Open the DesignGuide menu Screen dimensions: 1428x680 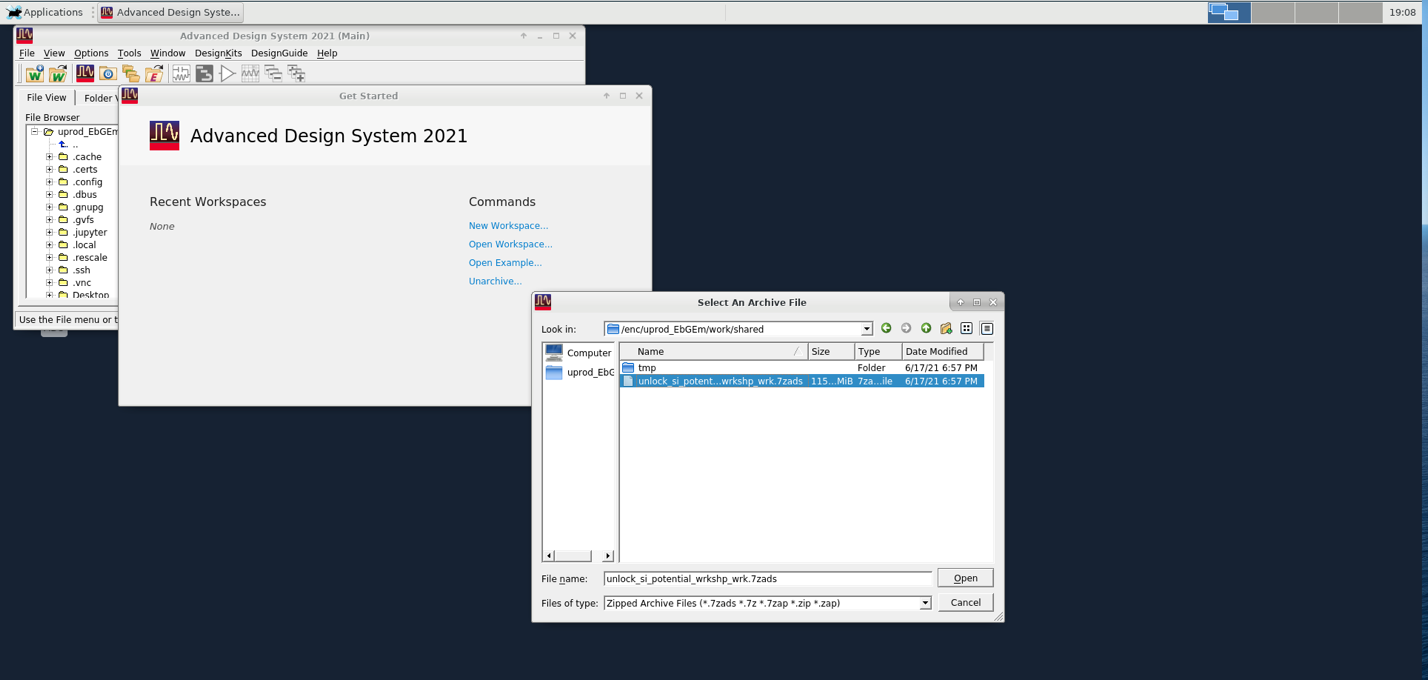279,53
